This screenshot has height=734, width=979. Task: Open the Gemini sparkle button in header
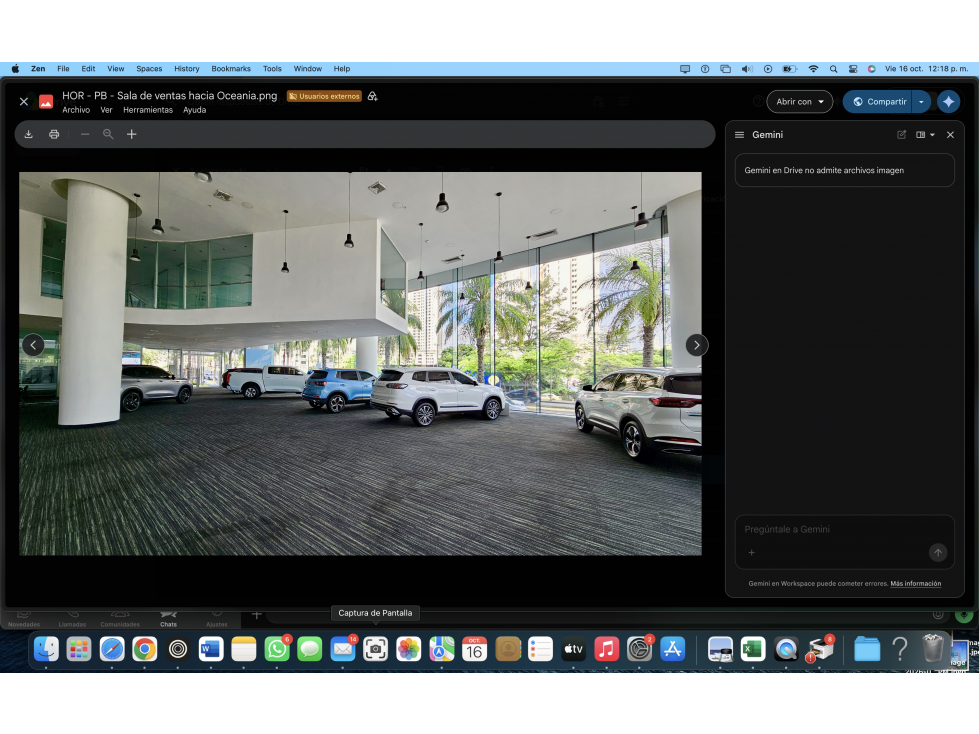pyautogui.click(x=948, y=102)
